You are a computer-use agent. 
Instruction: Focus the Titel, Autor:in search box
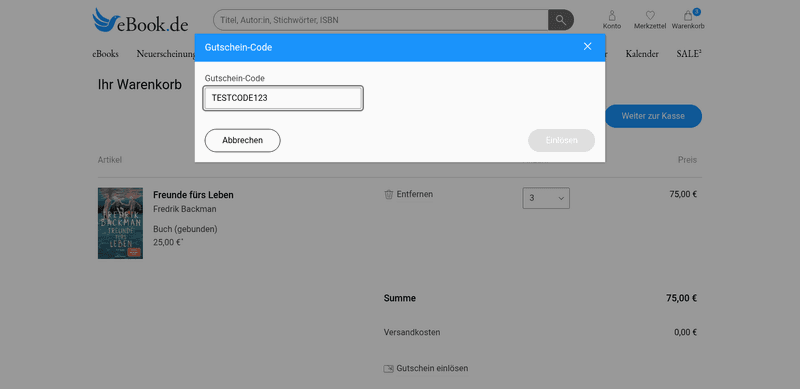(x=380, y=20)
